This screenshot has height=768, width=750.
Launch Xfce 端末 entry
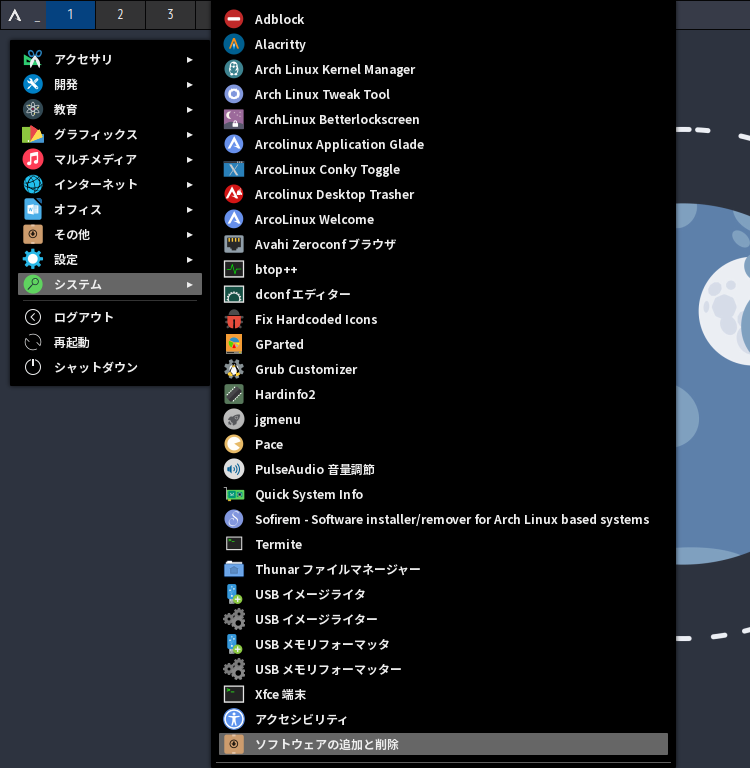tap(443, 694)
